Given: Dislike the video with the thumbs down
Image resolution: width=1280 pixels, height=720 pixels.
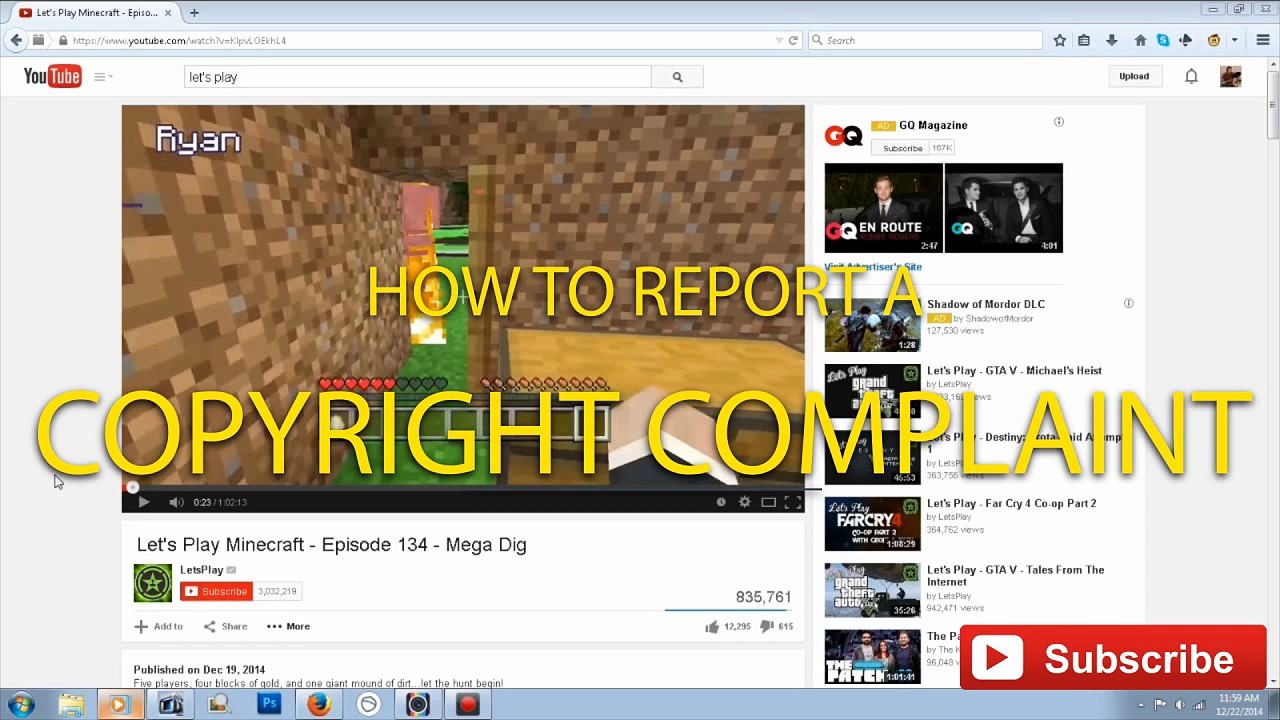Looking at the screenshot, I should pyautogui.click(x=767, y=627).
